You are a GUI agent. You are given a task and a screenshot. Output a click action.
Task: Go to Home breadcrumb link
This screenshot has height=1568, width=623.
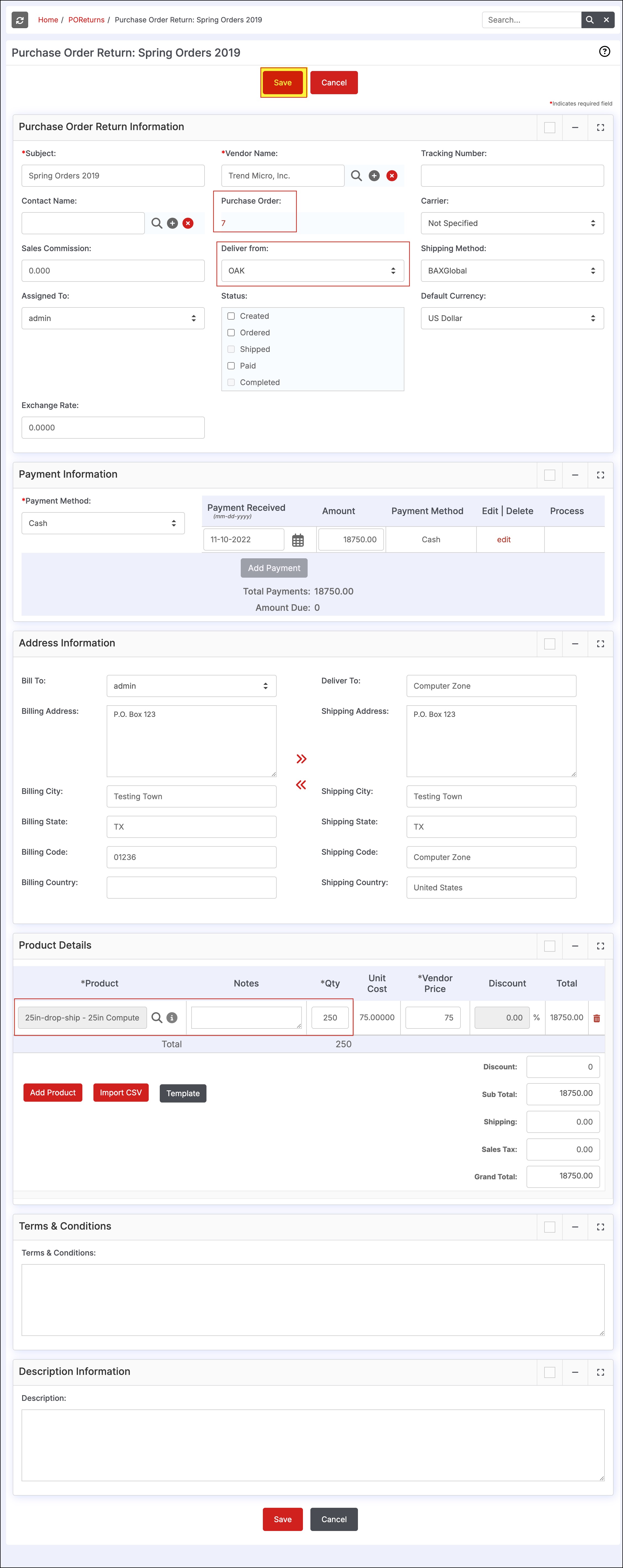click(x=48, y=20)
